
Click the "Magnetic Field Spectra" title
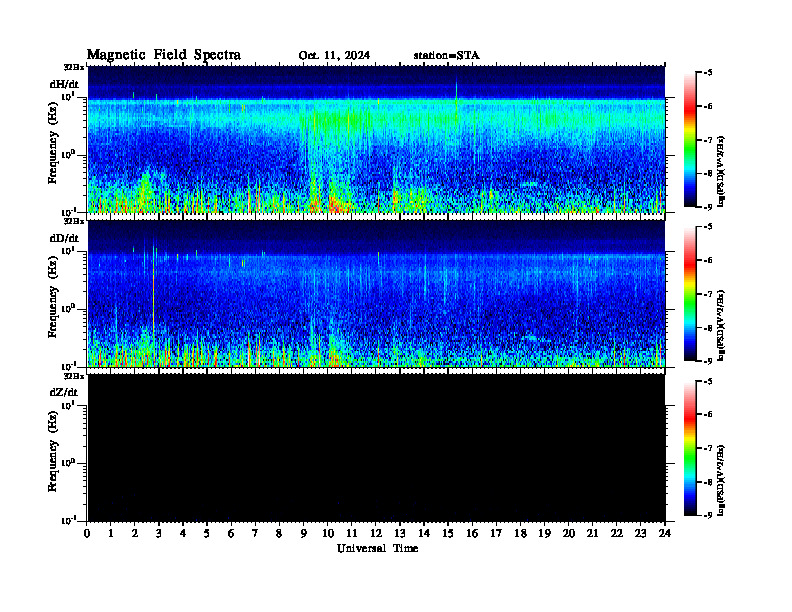(x=164, y=55)
